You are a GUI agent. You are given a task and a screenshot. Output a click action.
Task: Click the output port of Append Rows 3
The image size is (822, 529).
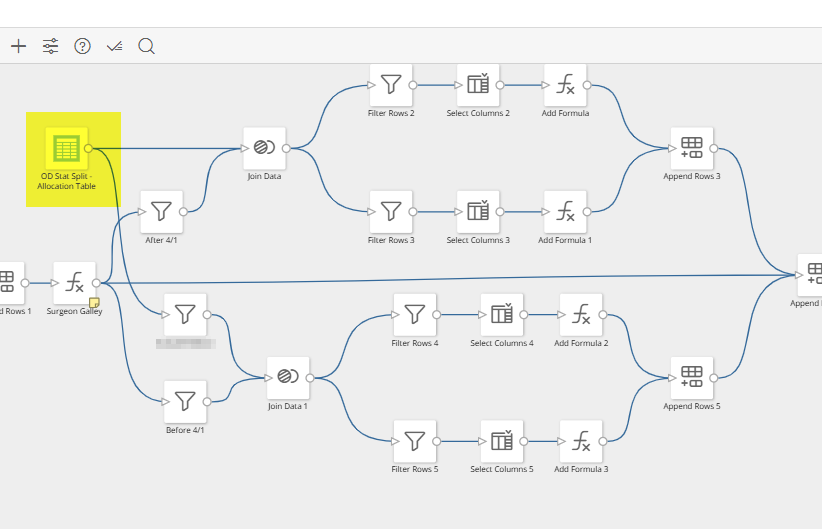point(713,148)
